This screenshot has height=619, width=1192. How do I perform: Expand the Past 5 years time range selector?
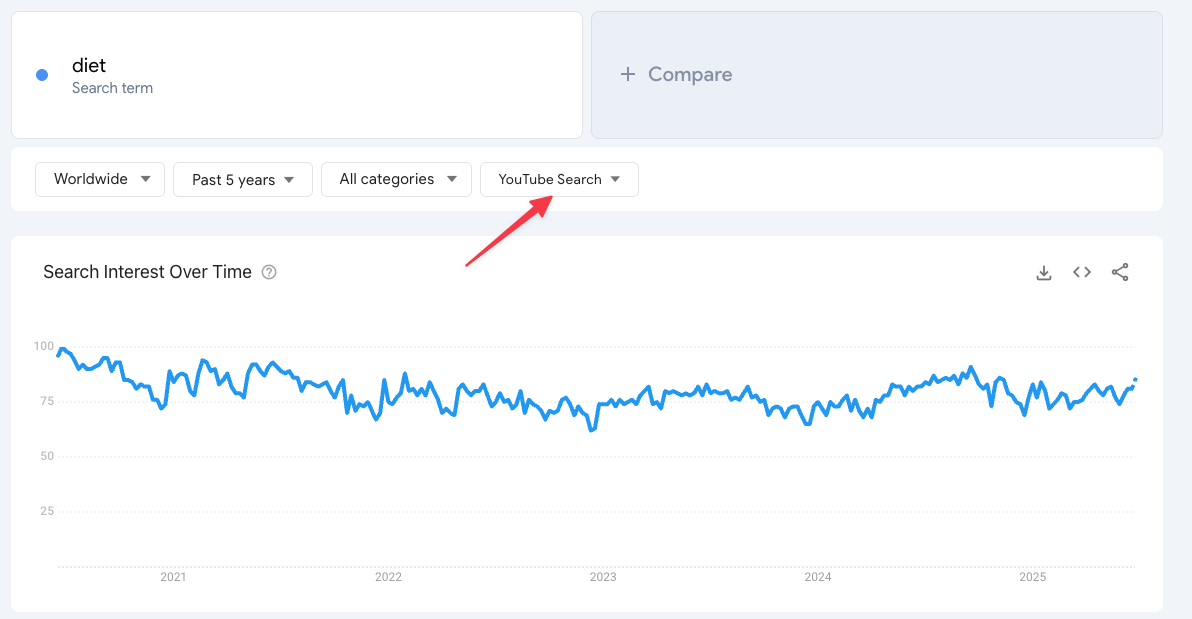pyautogui.click(x=242, y=179)
